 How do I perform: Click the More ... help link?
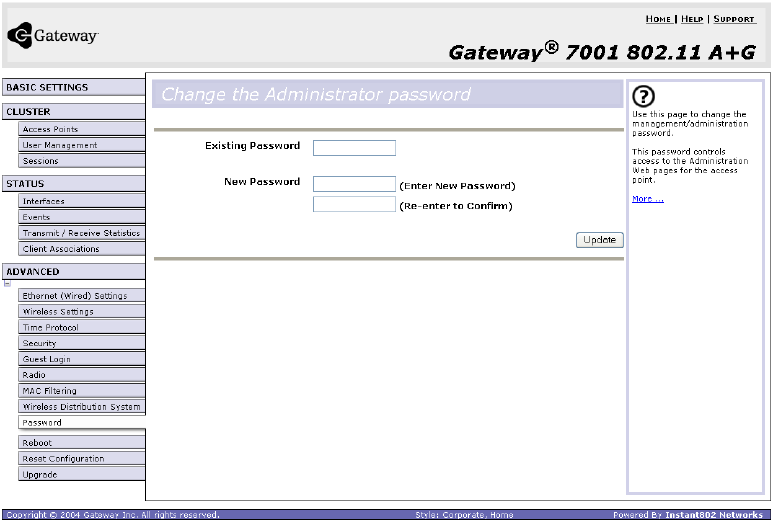pos(648,199)
